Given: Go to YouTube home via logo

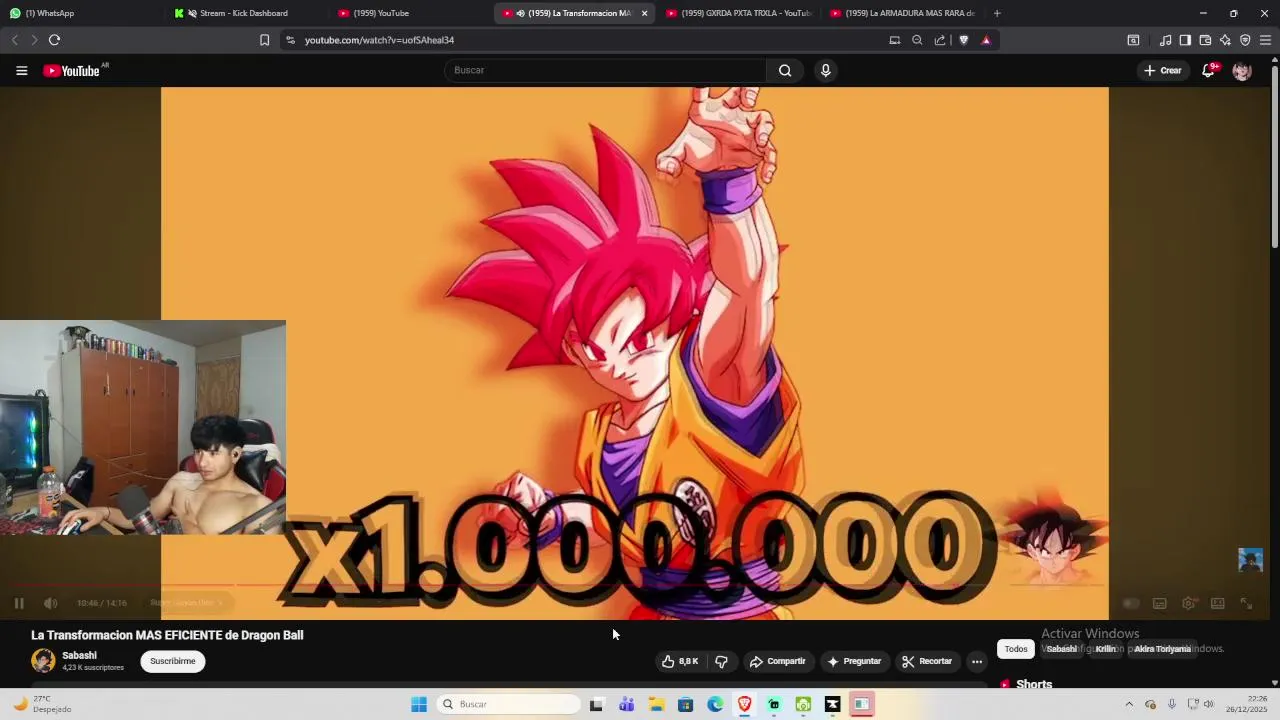Looking at the screenshot, I should point(72,71).
